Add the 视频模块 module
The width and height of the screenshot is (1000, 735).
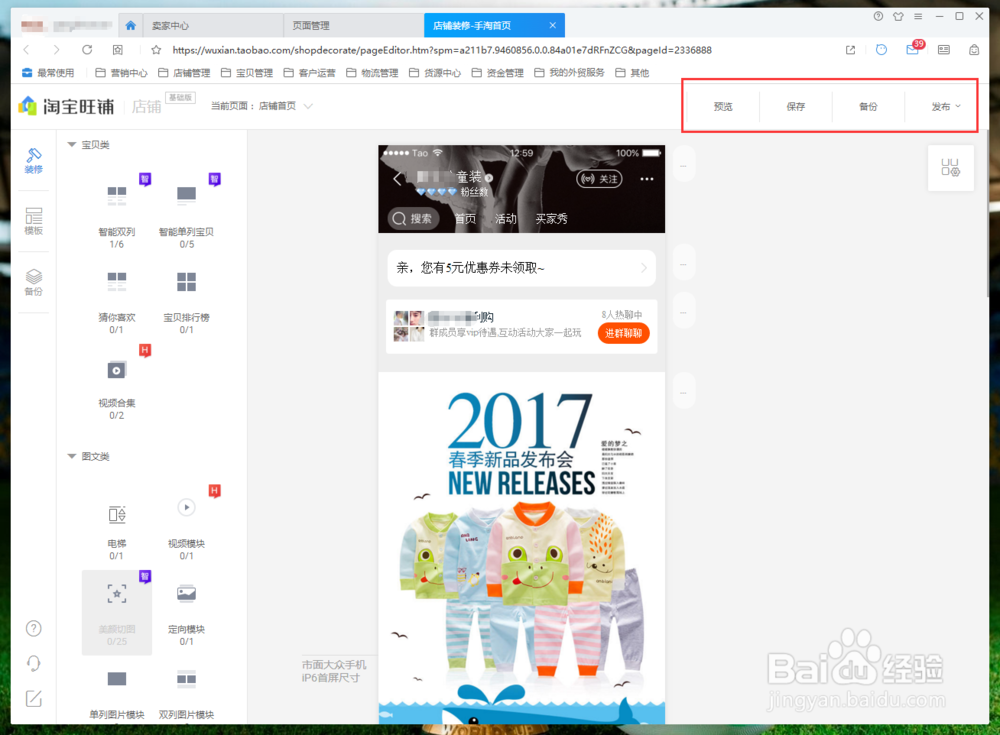pos(186,513)
